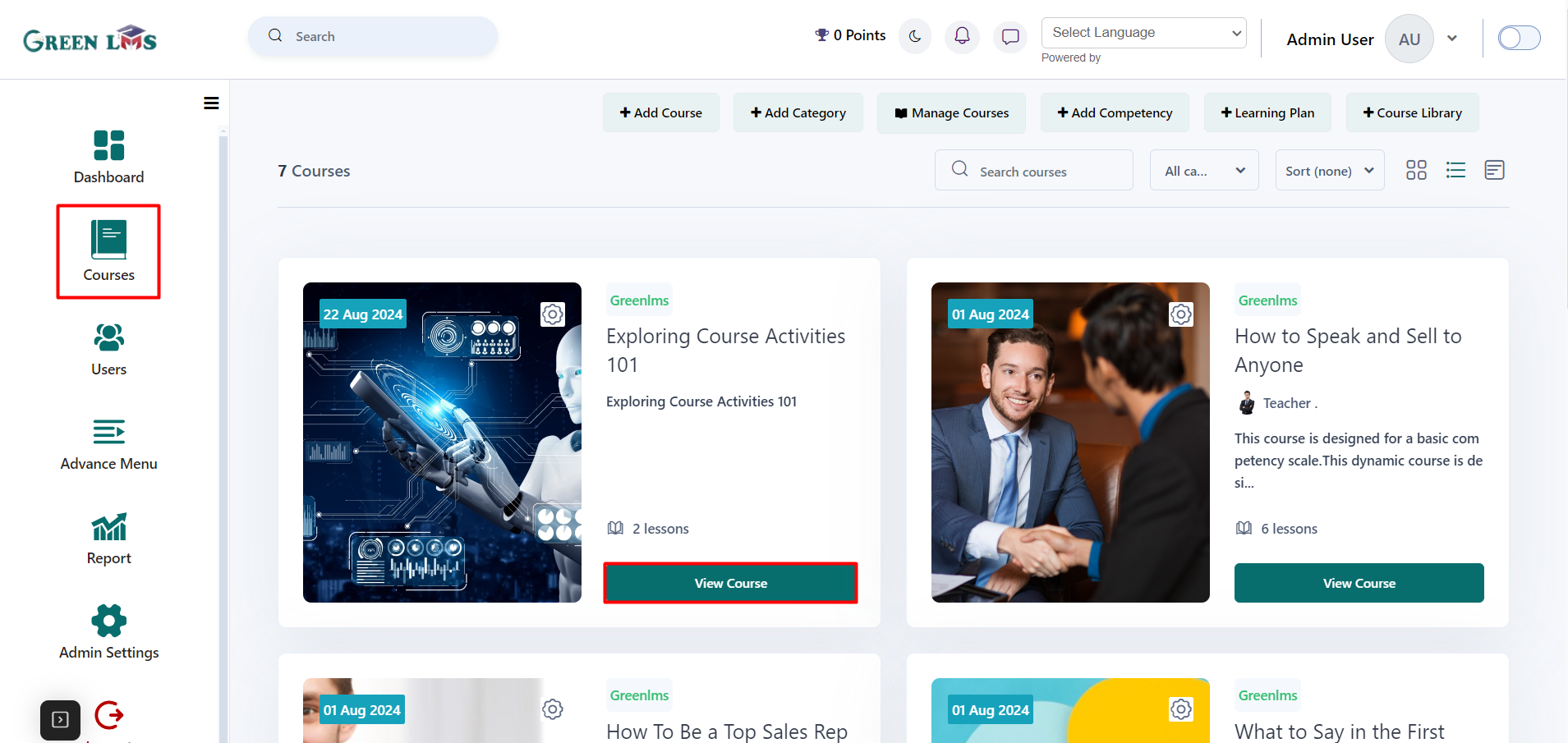
Task: Expand the All categories filter dropdown
Action: click(1204, 171)
